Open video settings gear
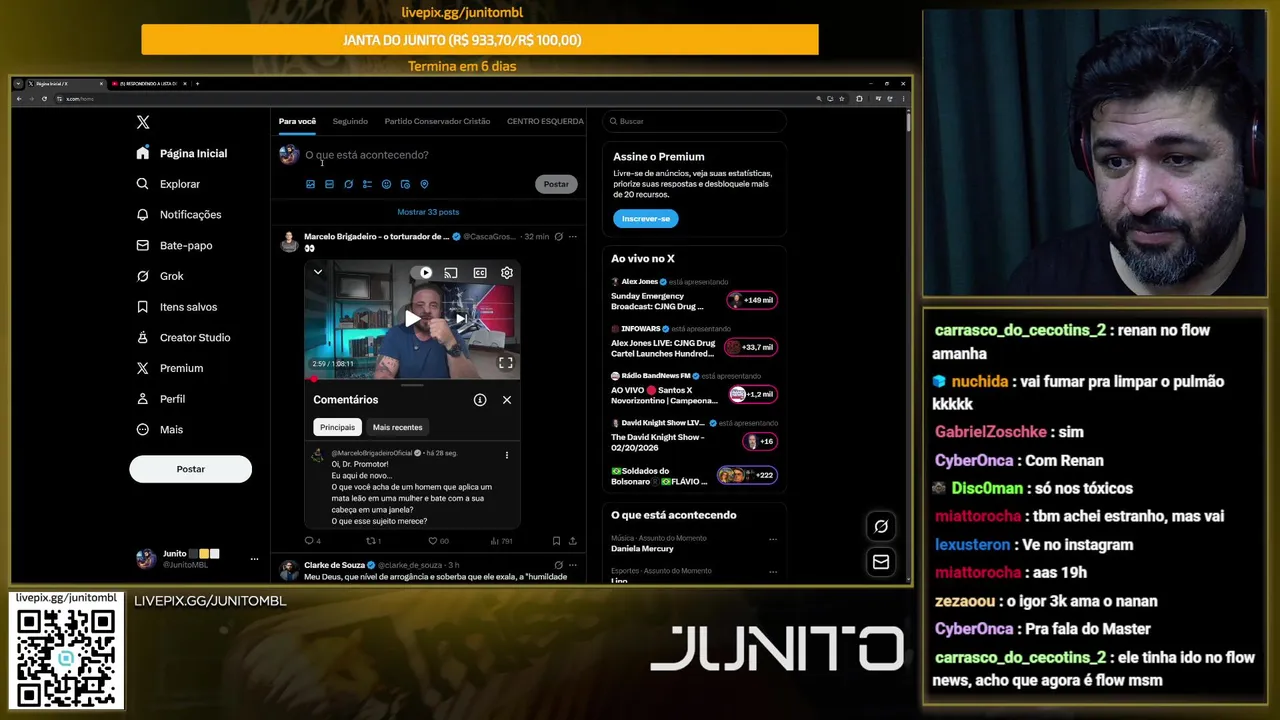 click(x=507, y=272)
